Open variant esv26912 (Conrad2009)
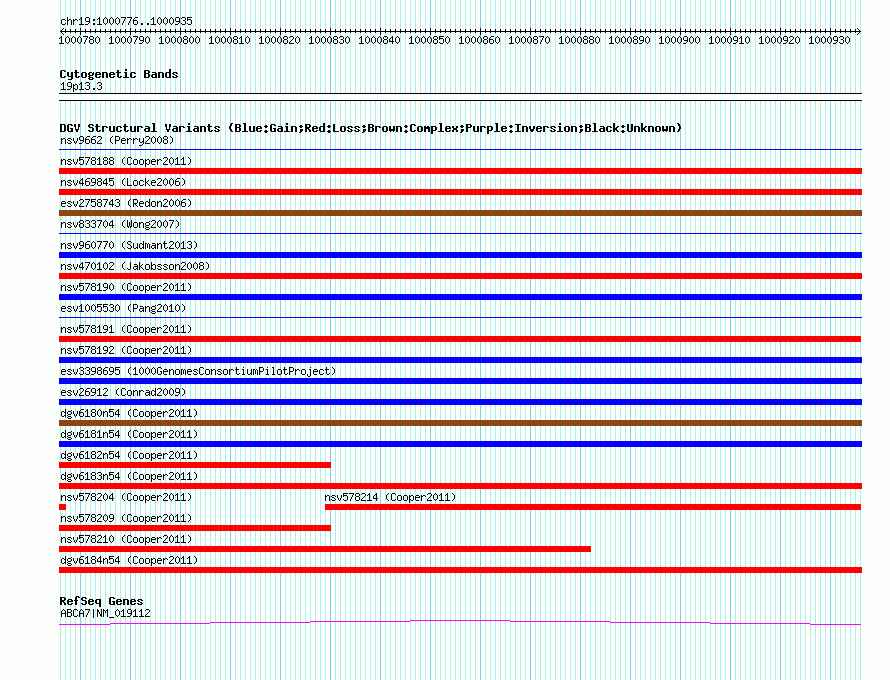Image resolution: width=890 pixels, height=680 pixels. click(x=123, y=392)
